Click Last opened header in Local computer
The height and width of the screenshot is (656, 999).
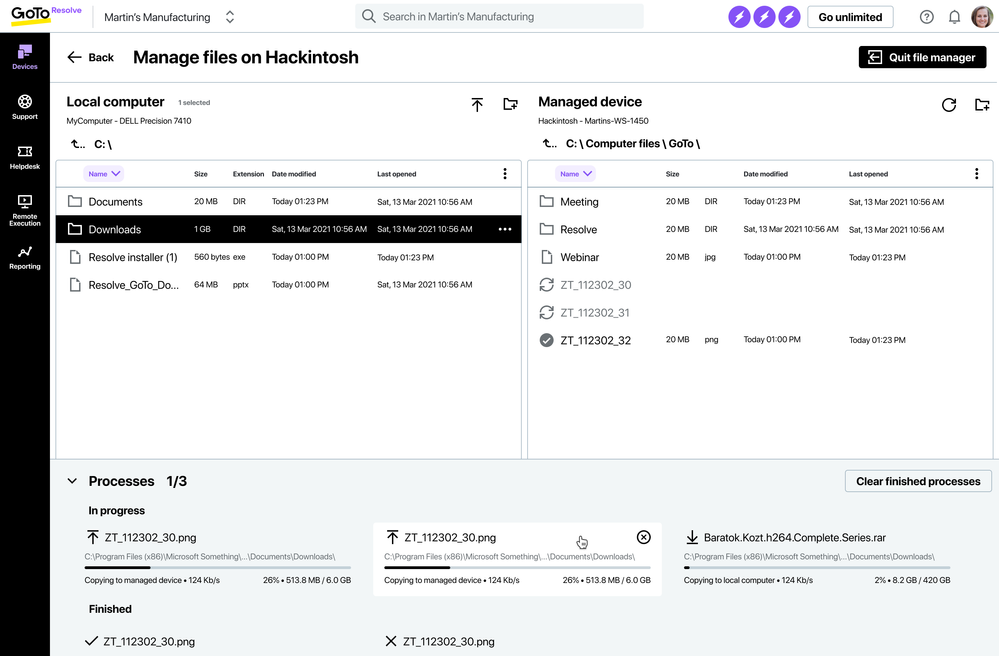coord(396,174)
